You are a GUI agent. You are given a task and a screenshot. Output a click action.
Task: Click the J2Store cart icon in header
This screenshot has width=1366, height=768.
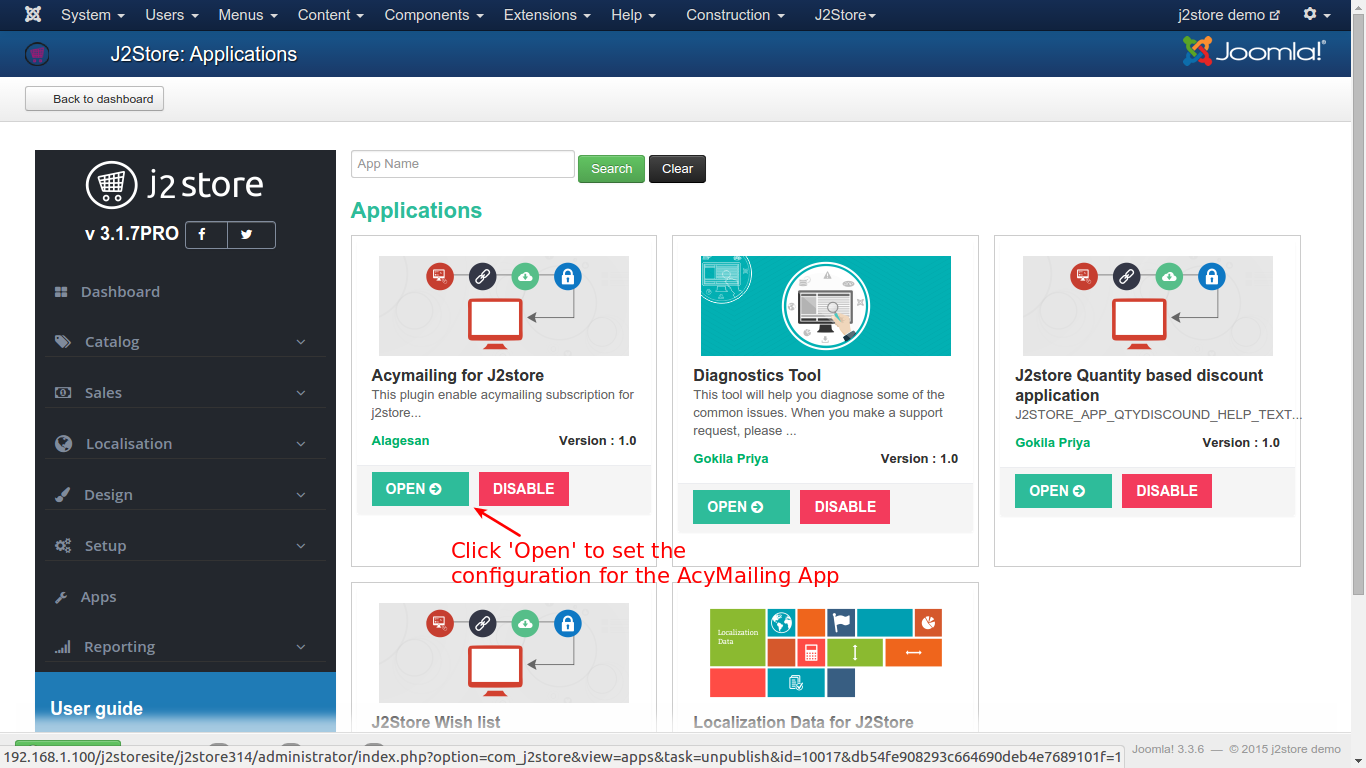point(37,54)
